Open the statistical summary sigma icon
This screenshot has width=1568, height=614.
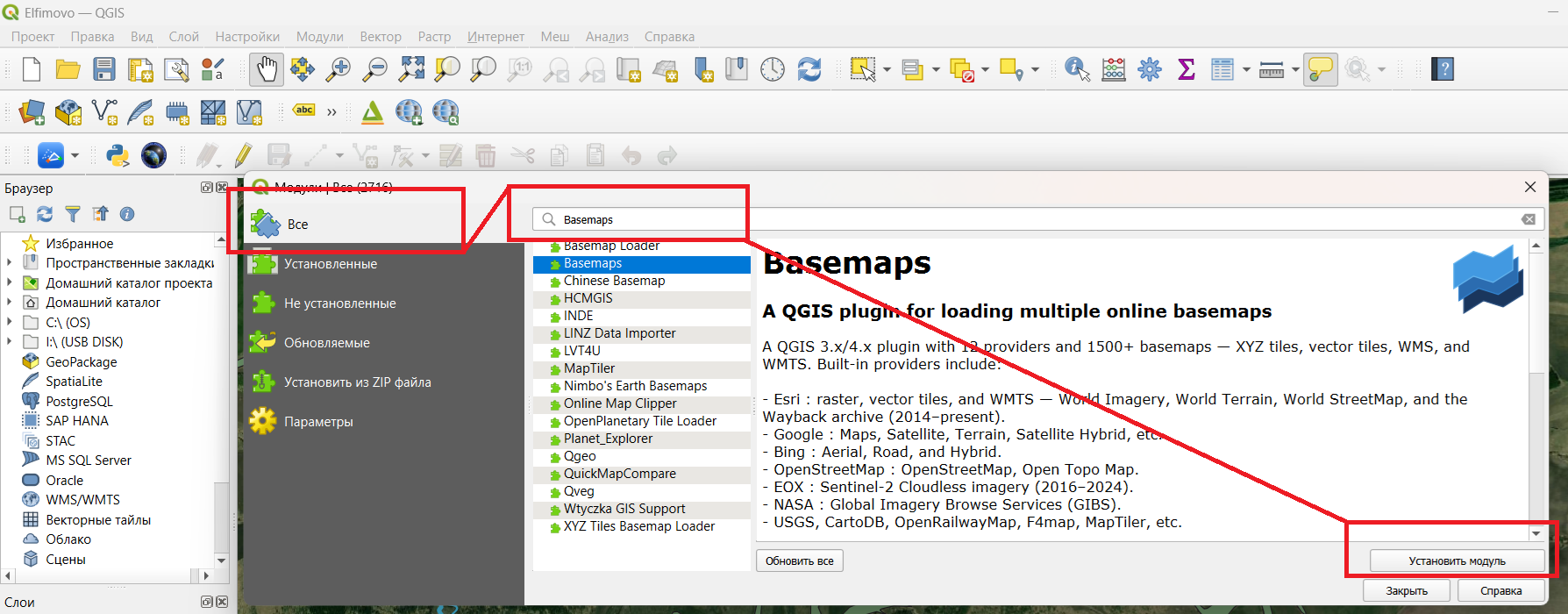click(1187, 69)
